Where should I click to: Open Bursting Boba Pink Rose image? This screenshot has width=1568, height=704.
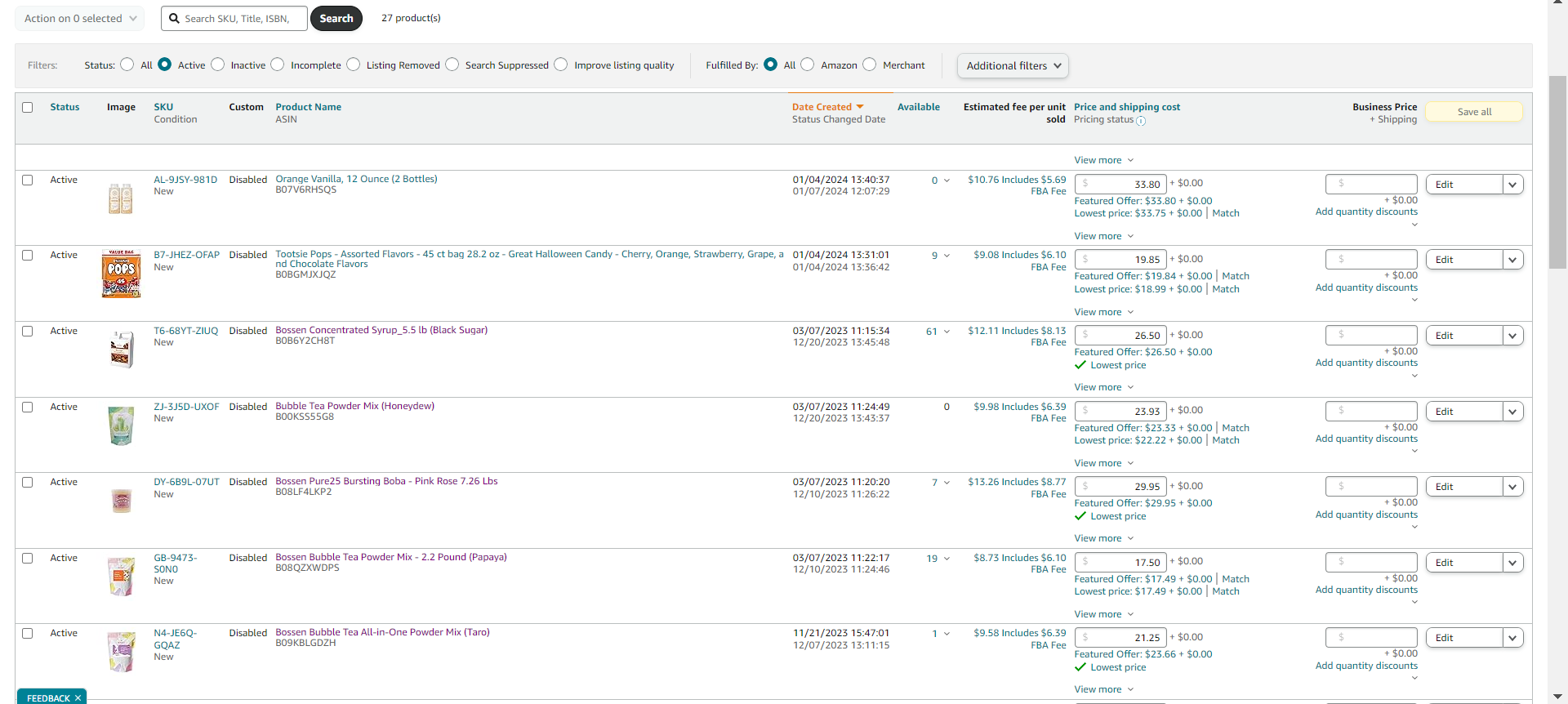[x=121, y=500]
